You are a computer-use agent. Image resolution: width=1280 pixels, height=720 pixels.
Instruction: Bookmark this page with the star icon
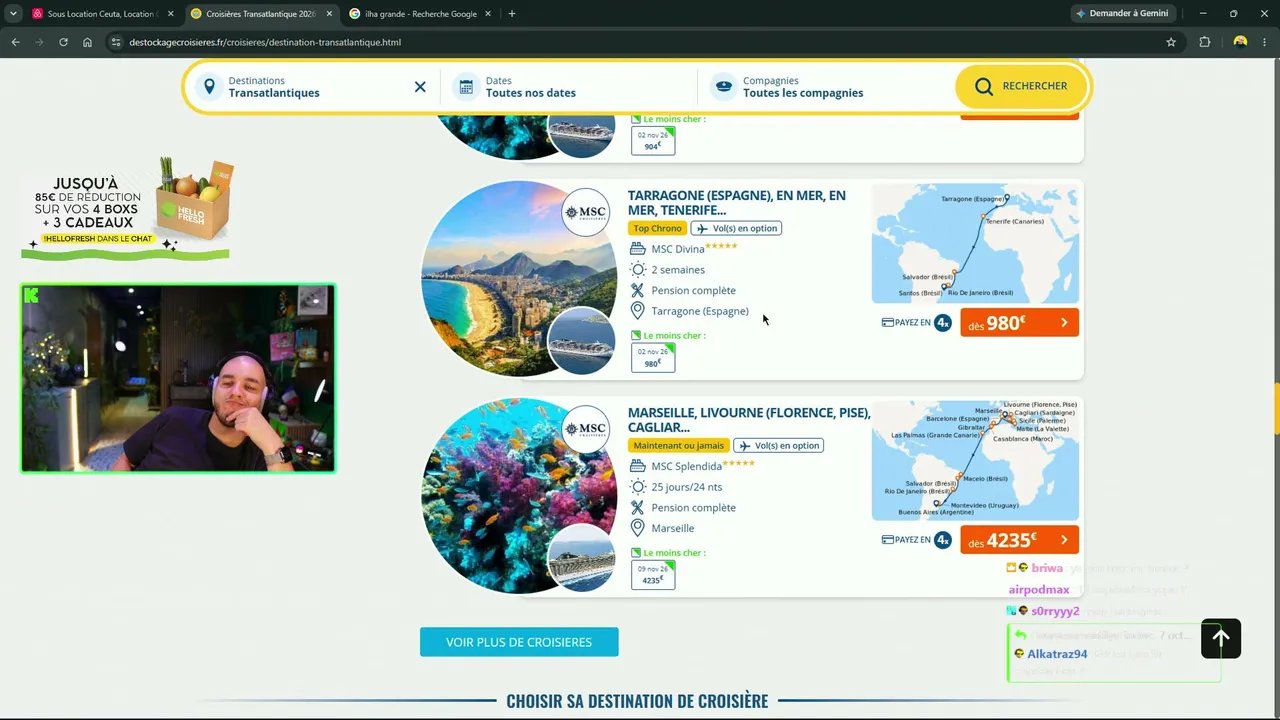pyautogui.click(x=1171, y=42)
